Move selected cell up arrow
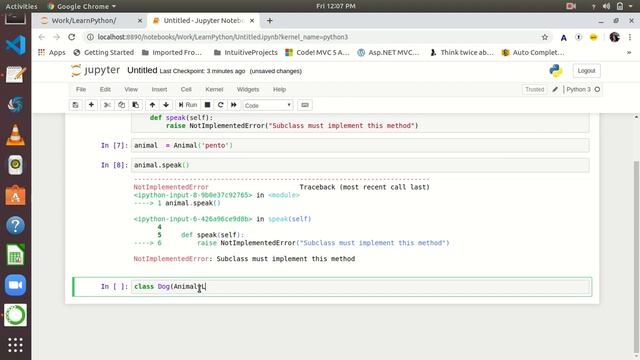This screenshot has width=640, height=360. click(152, 105)
